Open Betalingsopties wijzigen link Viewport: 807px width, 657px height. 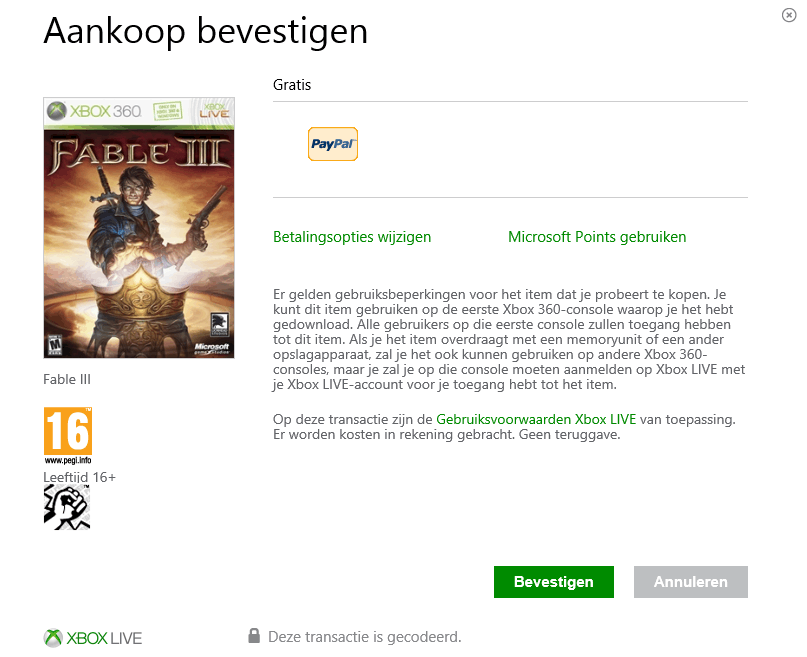pos(352,237)
